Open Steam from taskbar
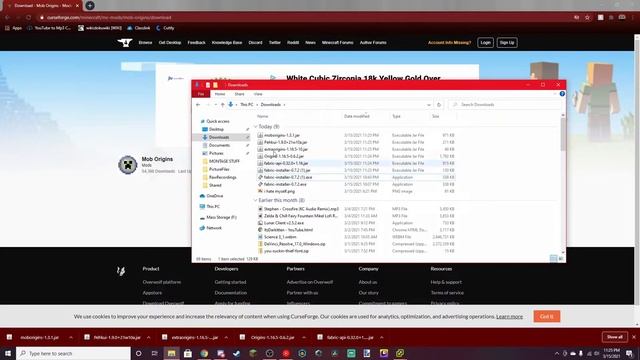 237,353
